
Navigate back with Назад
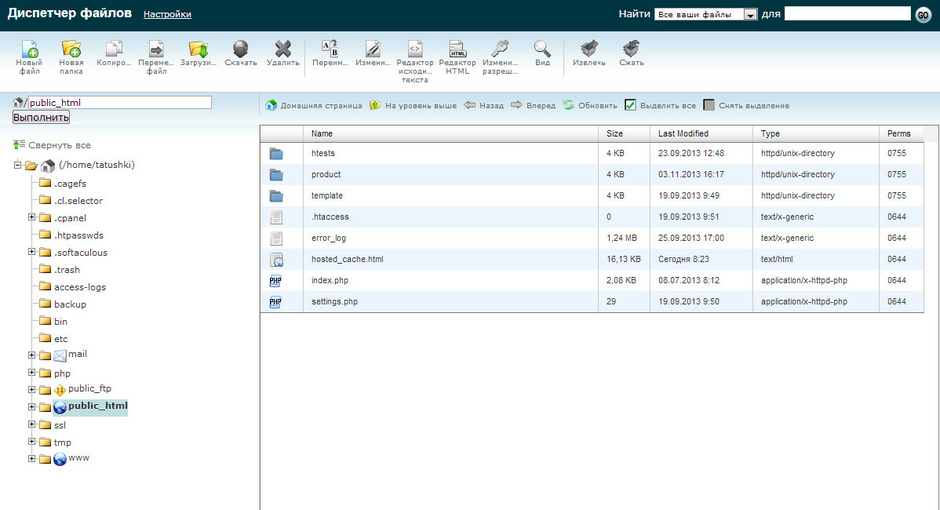pos(484,105)
